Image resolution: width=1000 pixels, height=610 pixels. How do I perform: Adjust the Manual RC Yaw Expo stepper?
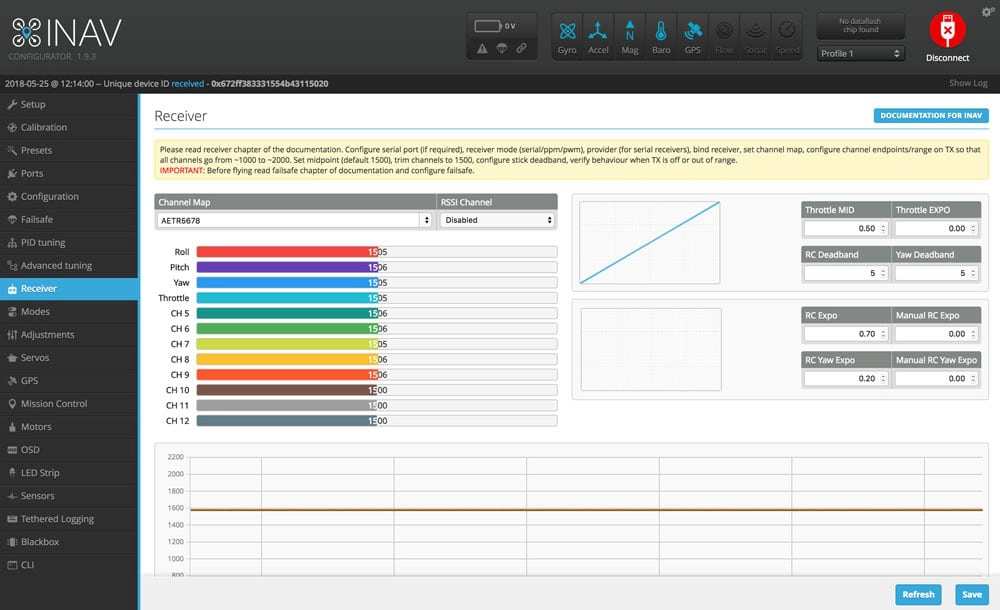coord(973,378)
